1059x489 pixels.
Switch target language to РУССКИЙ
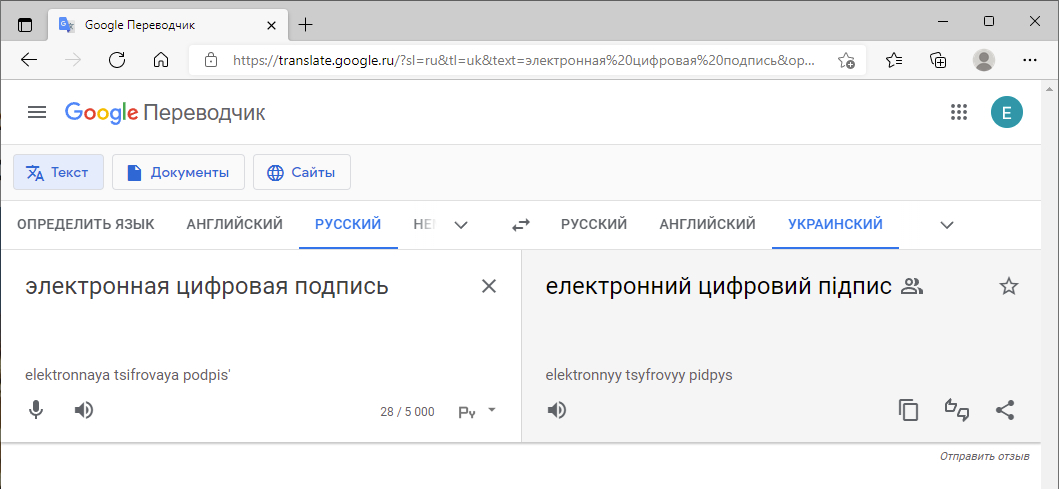pyautogui.click(x=594, y=224)
